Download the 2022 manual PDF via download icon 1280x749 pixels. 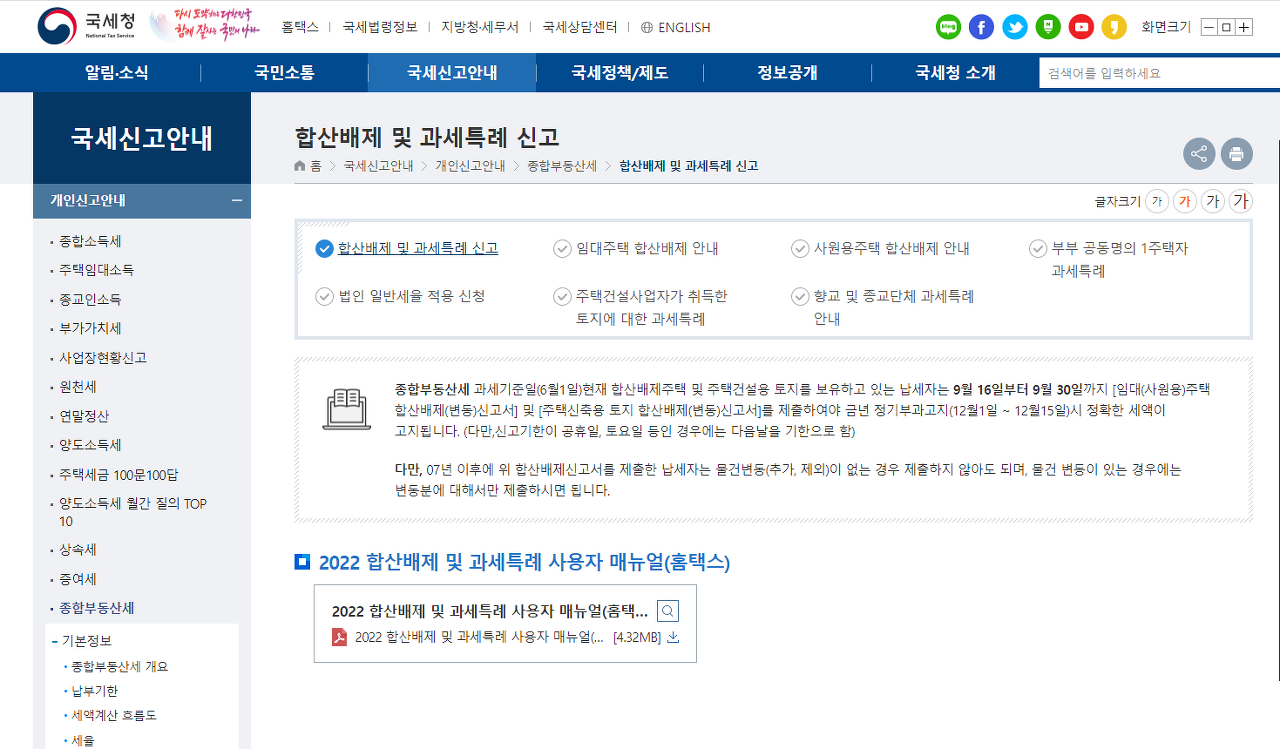coord(674,635)
